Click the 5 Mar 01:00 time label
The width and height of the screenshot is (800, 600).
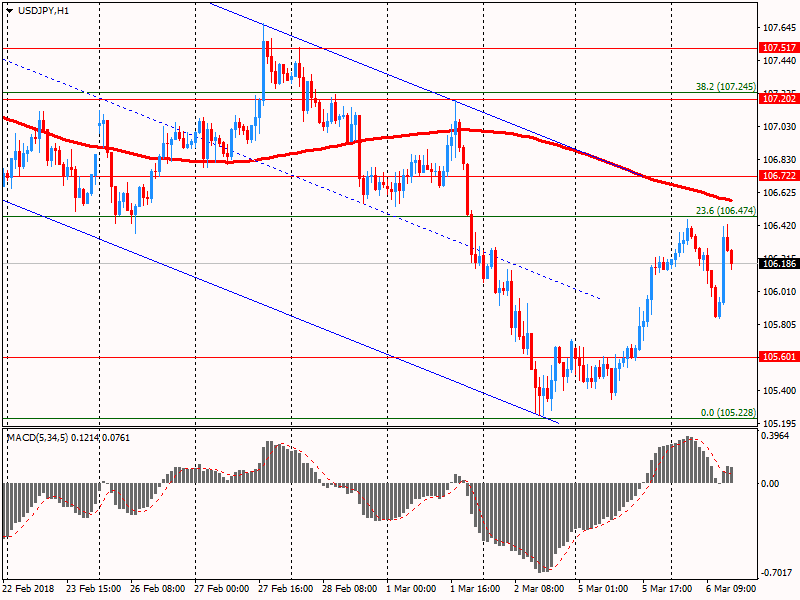click(x=603, y=588)
